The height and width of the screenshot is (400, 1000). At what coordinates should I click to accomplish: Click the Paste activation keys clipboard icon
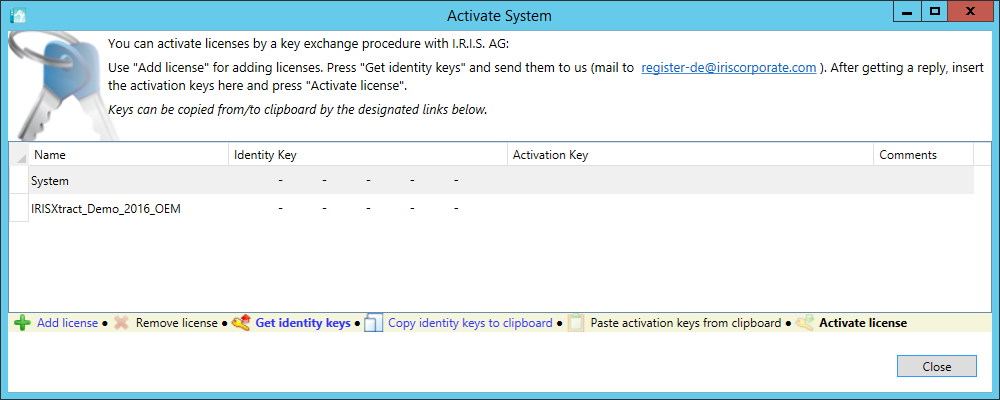[x=575, y=323]
